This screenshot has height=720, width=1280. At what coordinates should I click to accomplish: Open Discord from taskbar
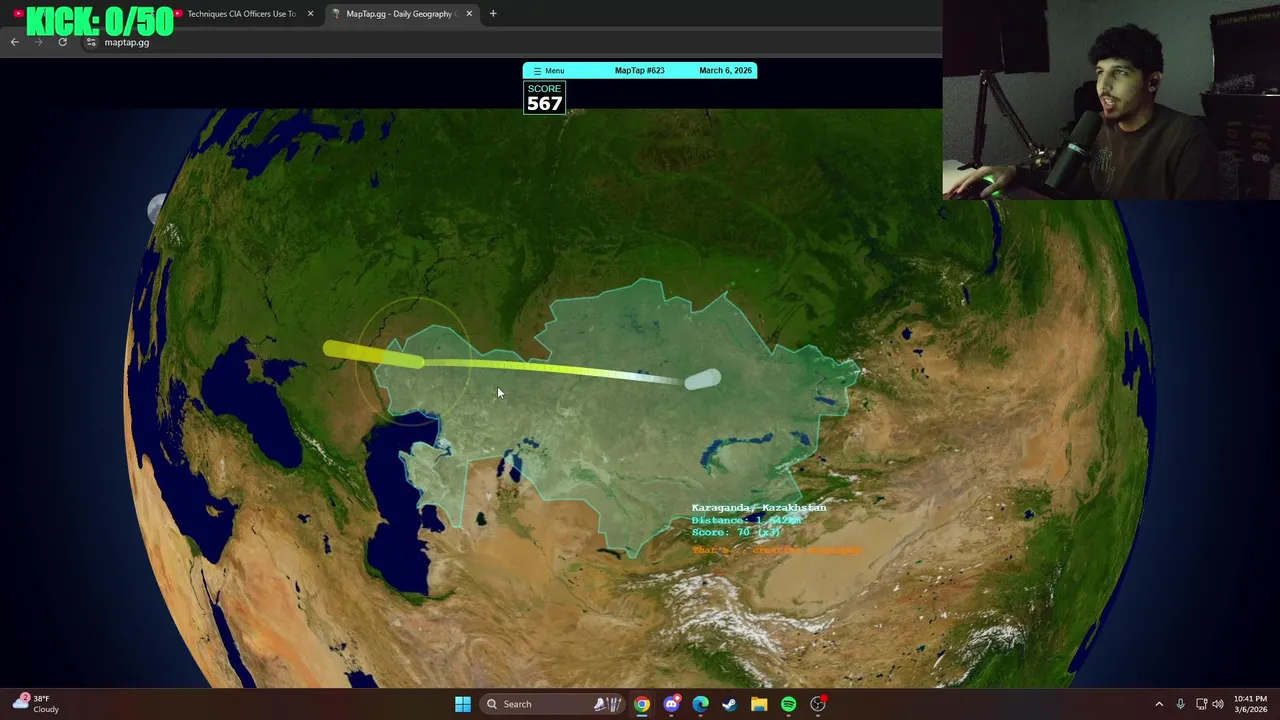click(x=671, y=704)
